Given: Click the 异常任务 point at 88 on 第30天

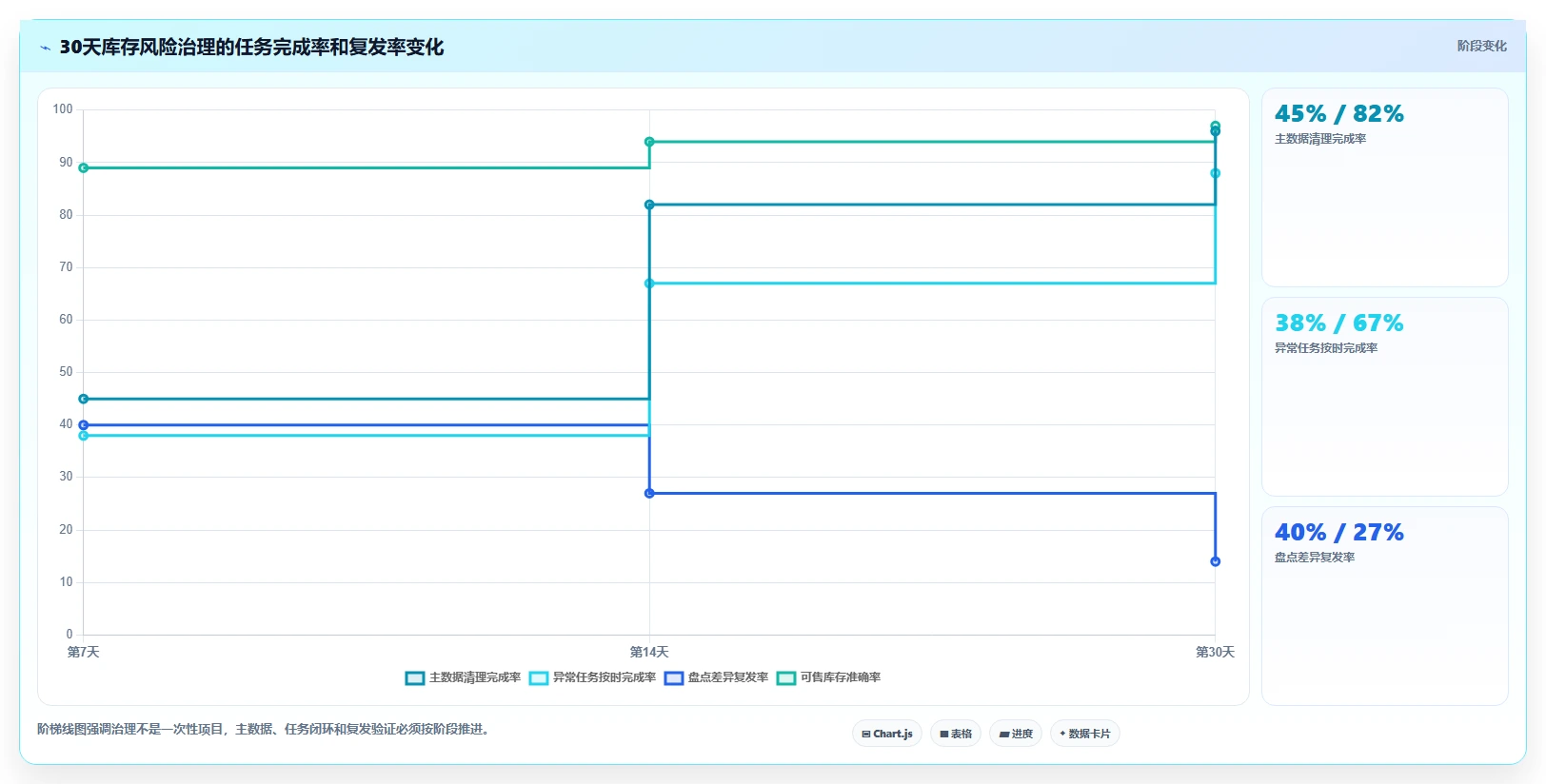Looking at the screenshot, I should (1216, 173).
